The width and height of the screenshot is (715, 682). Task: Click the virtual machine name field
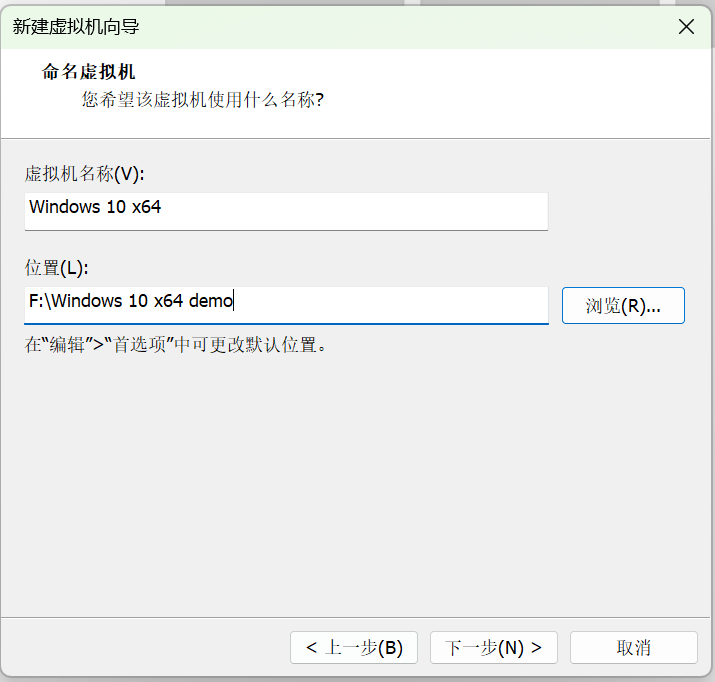pyautogui.click(x=286, y=212)
